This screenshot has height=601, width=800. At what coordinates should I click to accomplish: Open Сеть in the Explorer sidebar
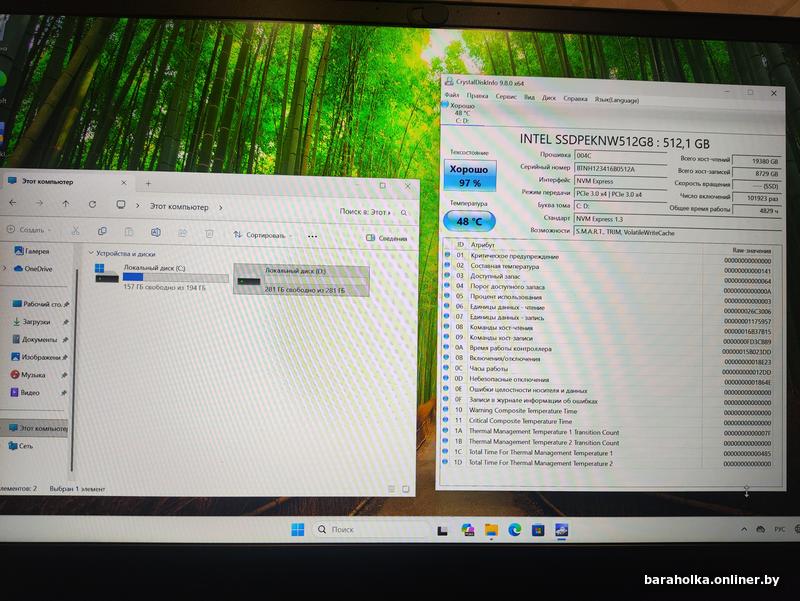[x=21, y=445]
